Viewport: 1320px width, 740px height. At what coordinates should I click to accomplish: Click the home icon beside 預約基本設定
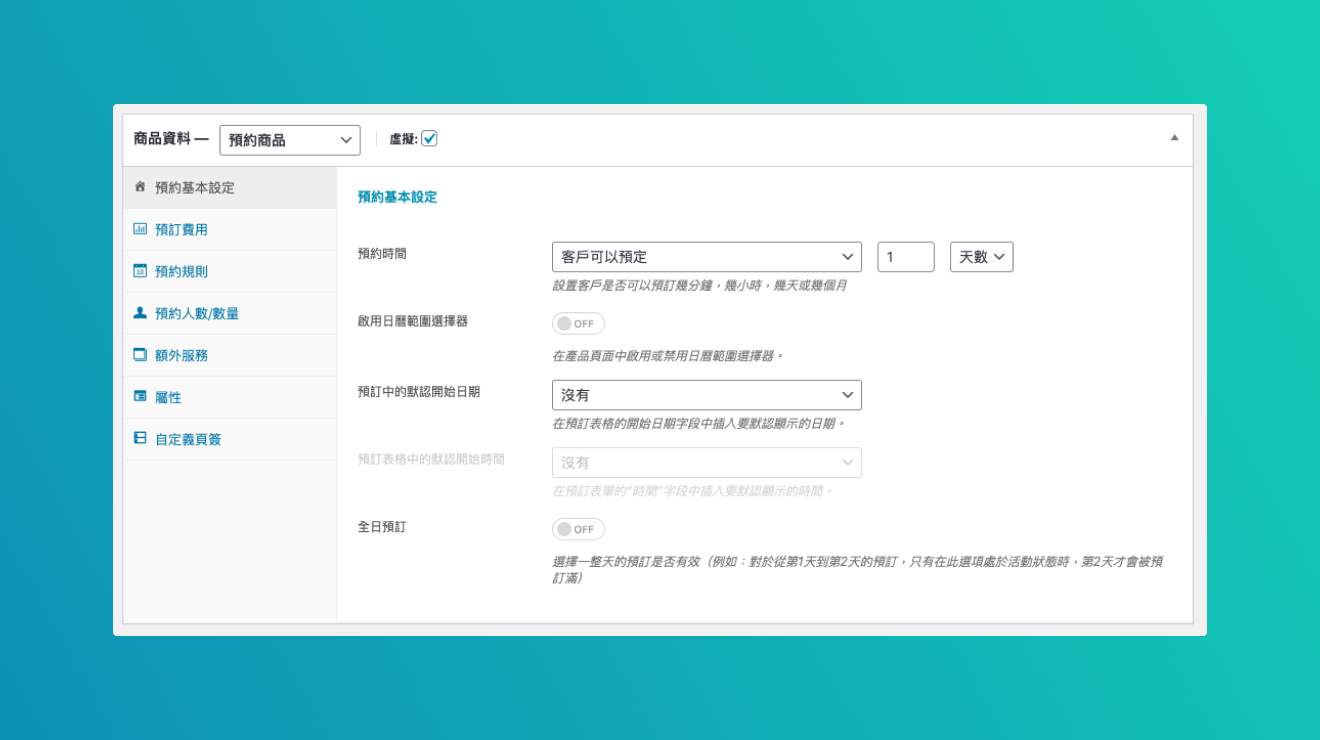pos(140,187)
